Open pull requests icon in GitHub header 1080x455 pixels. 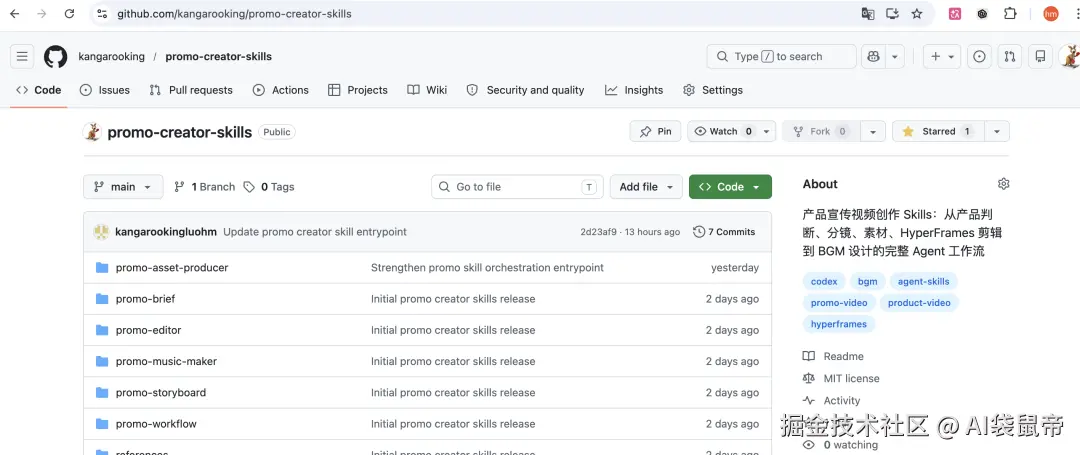pos(1010,56)
